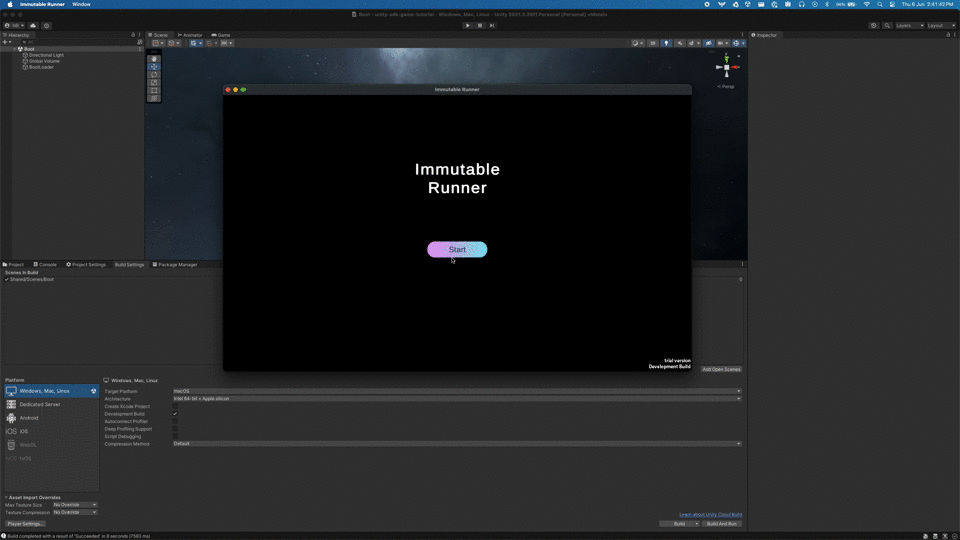The width and height of the screenshot is (960, 540).
Task: Switch to the Game tab
Action: [x=221, y=35]
